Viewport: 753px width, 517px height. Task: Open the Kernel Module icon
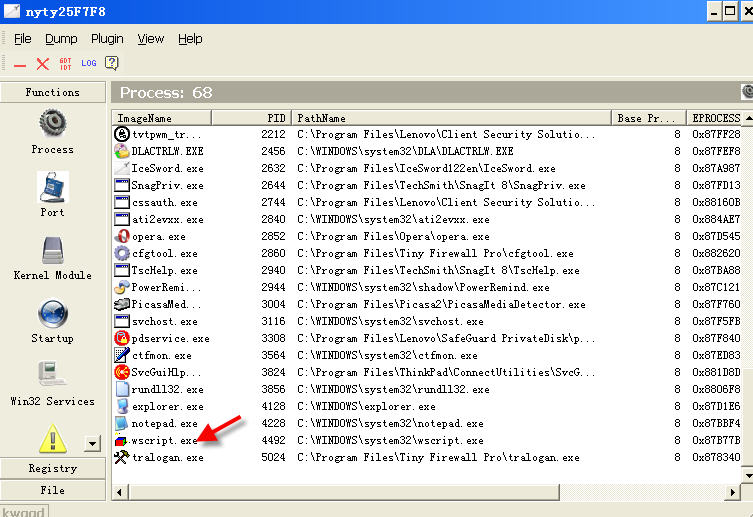52,250
